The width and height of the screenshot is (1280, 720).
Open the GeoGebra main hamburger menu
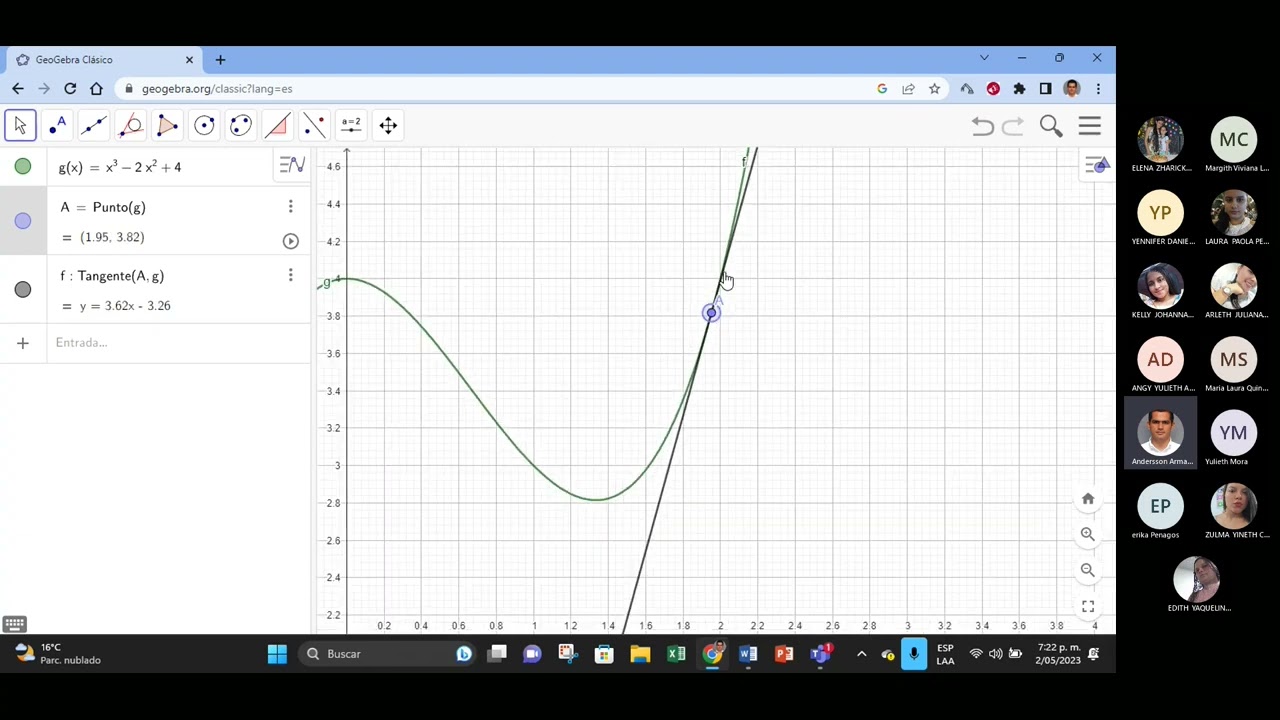pyautogui.click(x=1090, y=125)
